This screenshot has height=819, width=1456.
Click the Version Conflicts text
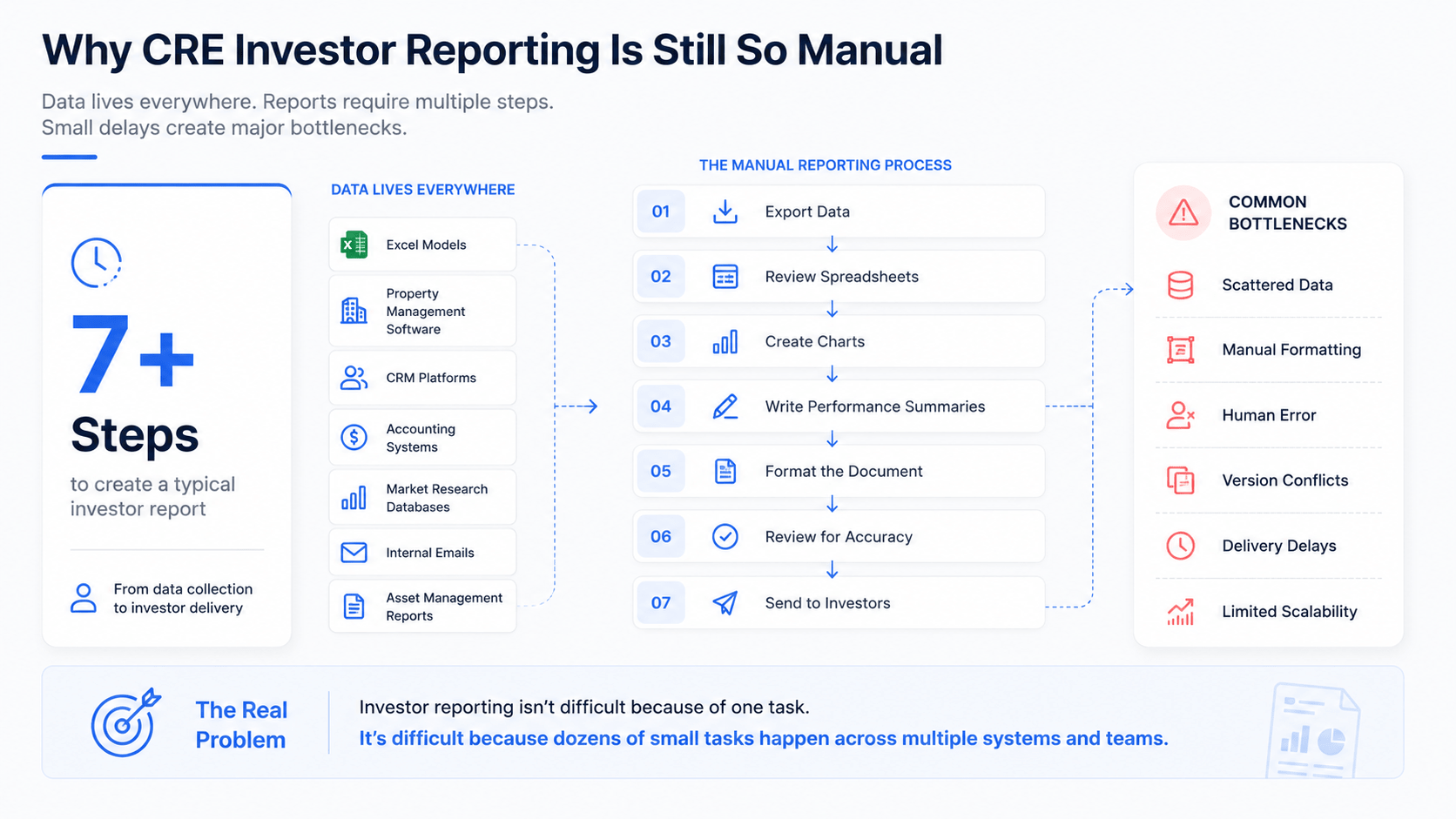click(x=1285, y=480)
